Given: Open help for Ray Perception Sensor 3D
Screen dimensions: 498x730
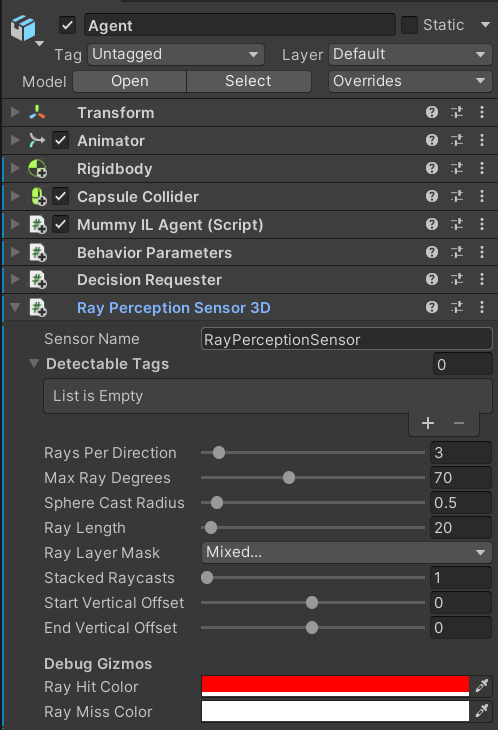Looking at the screenshot, I should [x=431, y=307].
